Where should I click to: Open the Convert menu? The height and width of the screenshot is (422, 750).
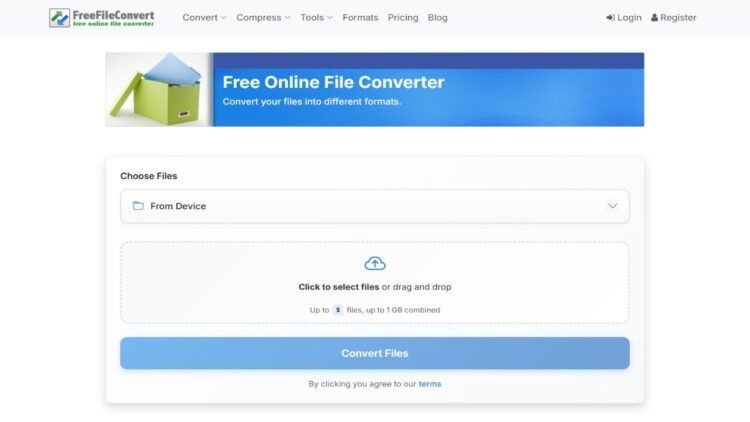click(x=204, y=18)
